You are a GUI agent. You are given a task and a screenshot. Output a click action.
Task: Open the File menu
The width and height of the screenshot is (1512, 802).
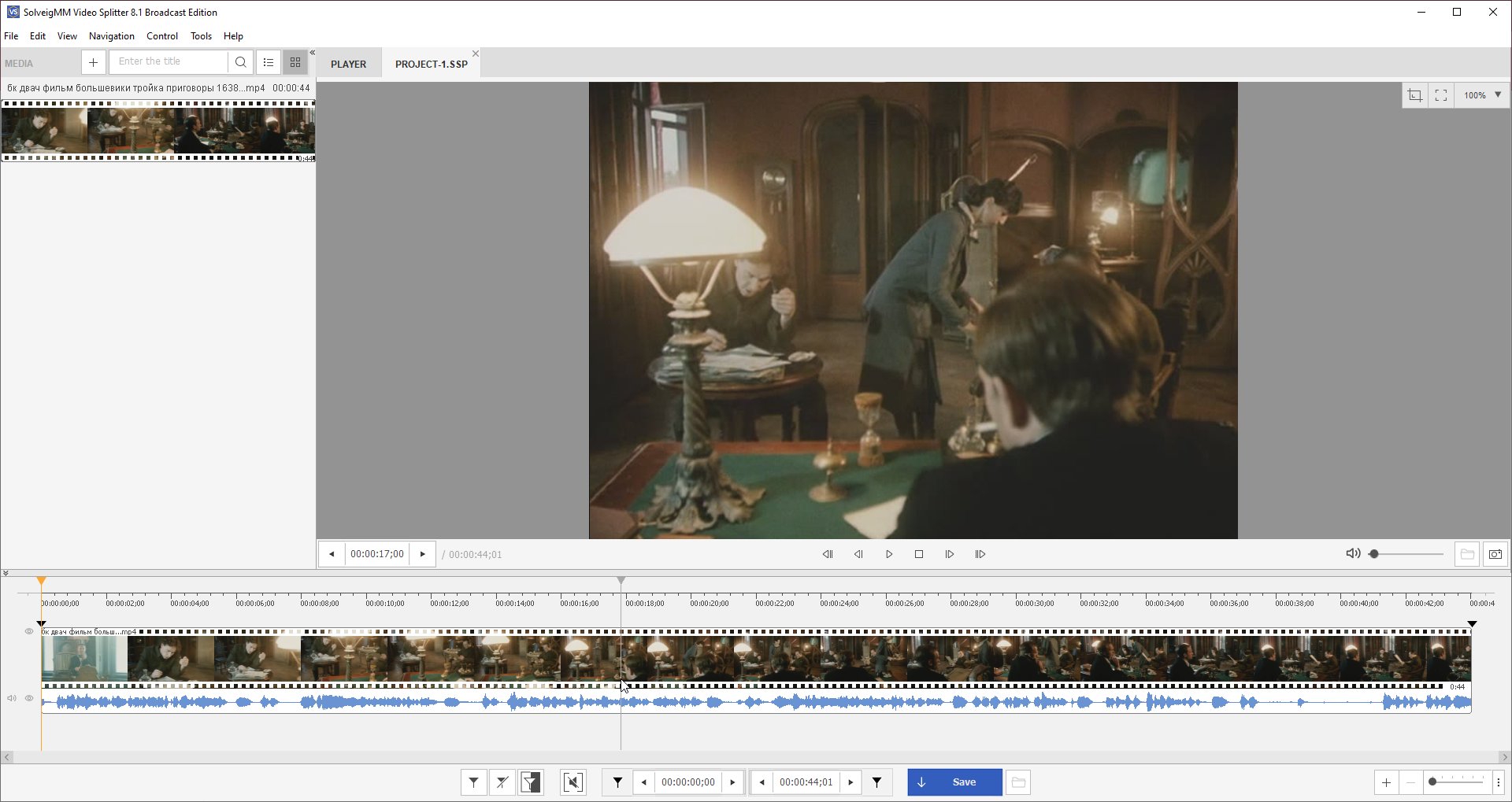(x=11, y=36)
